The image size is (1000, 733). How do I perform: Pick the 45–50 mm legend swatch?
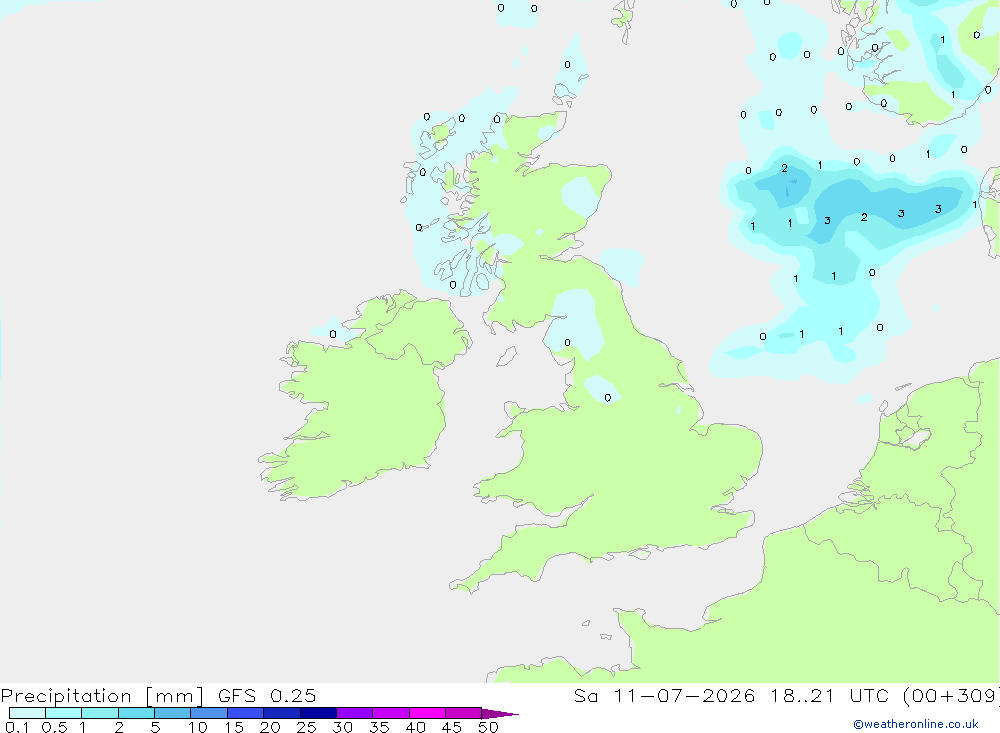click(464, 713)
